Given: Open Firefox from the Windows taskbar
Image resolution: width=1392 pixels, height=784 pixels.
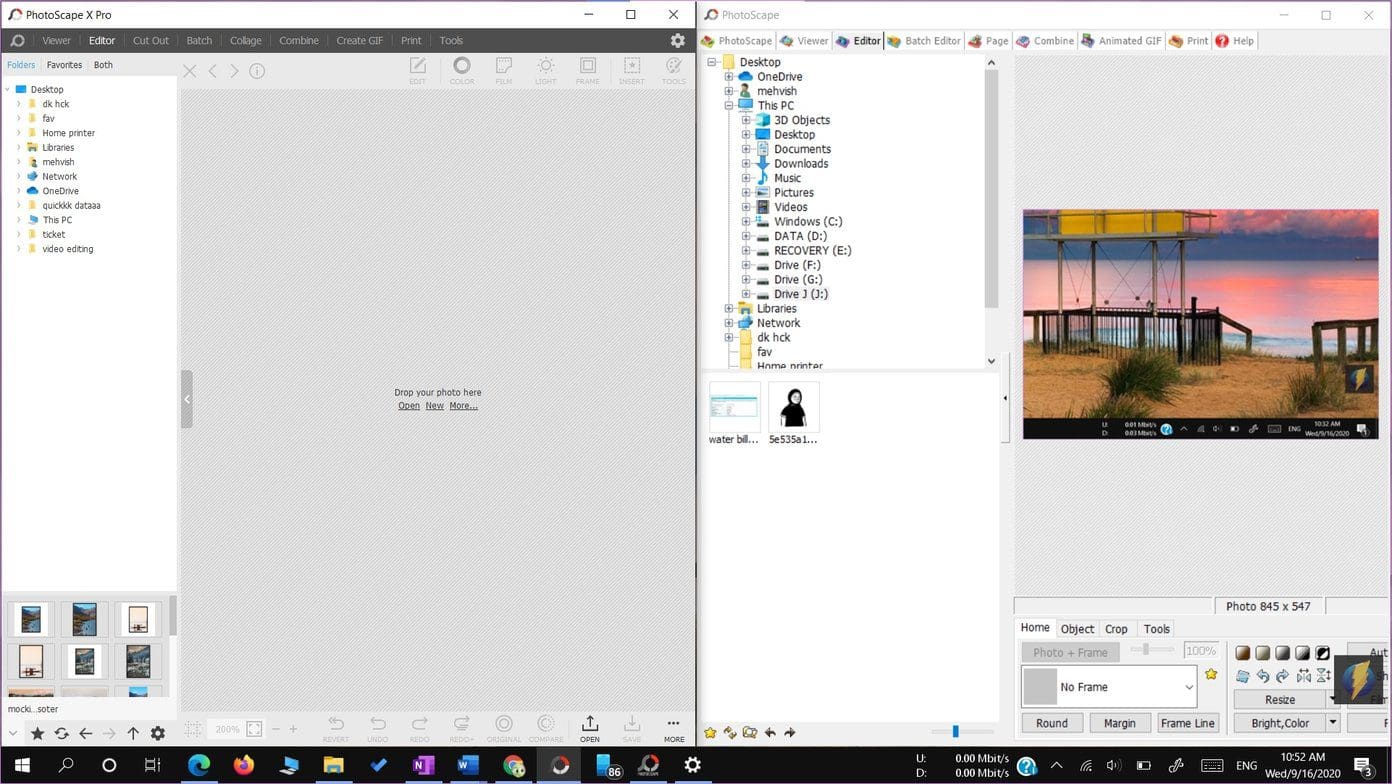Looking at the screenshot, I should pyautogui.click(x=243, y=766).
